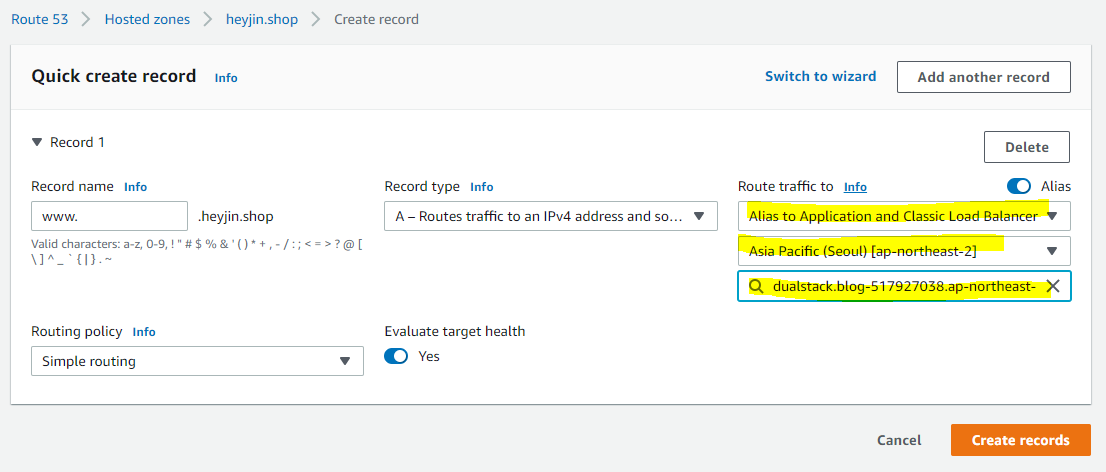The width and height of the screenshot is (1106, 472).
Task: Navigate to Hosted zones breadcrumb
Action: pyautogui.click(x=148, y=19)
